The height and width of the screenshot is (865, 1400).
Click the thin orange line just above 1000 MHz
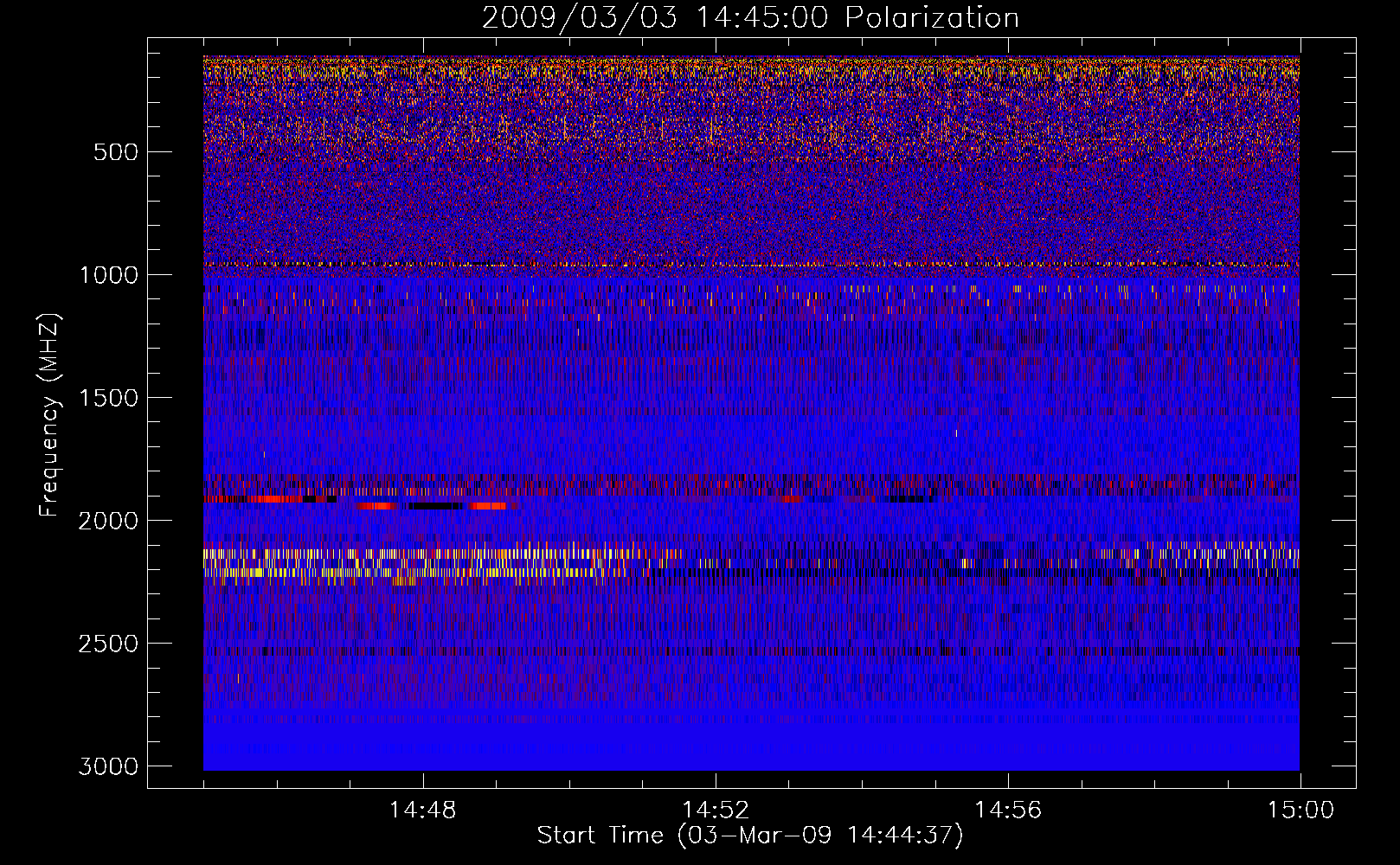(751, 265)
